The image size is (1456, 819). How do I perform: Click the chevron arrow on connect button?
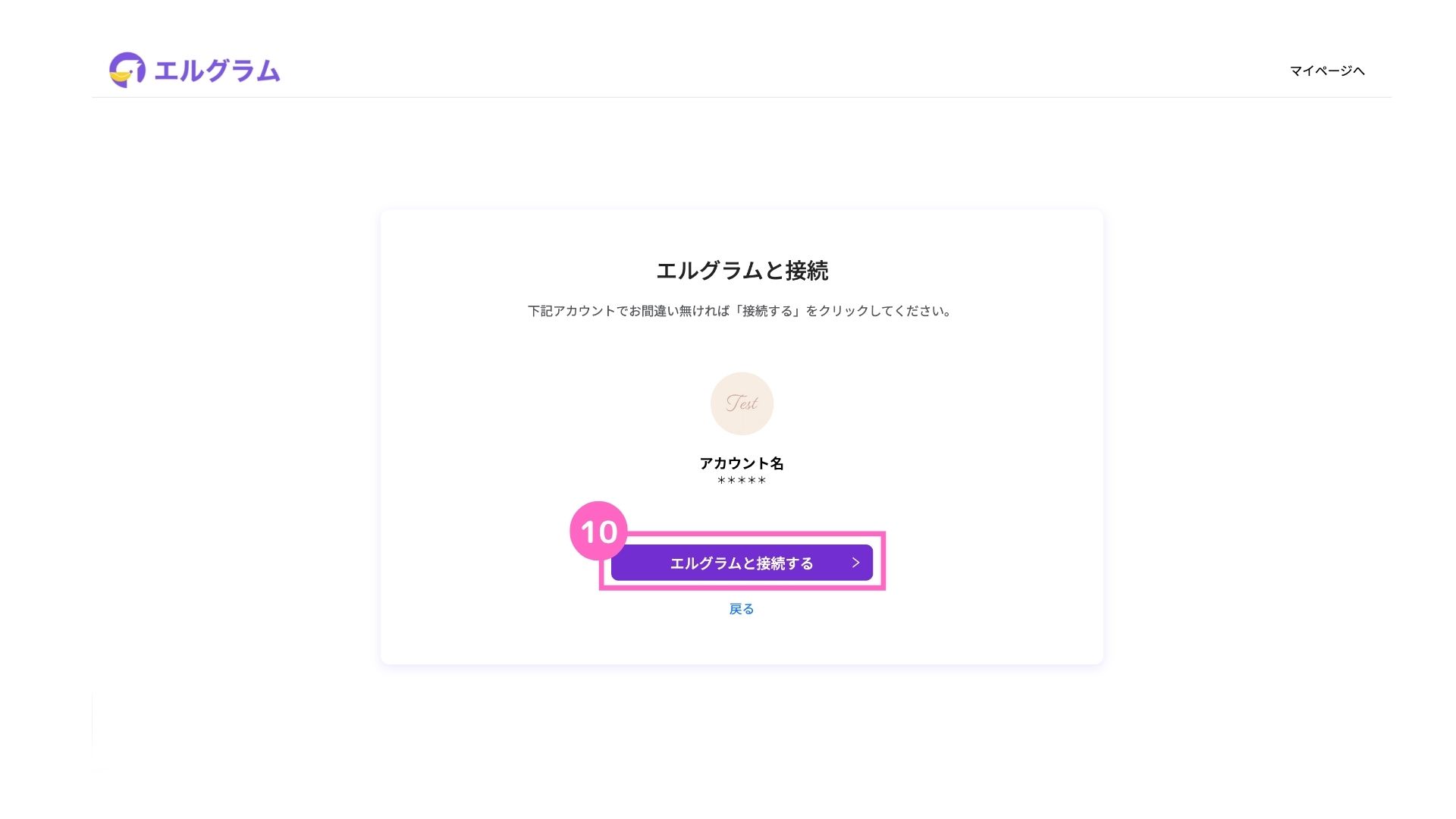click(x=855, y=563)
